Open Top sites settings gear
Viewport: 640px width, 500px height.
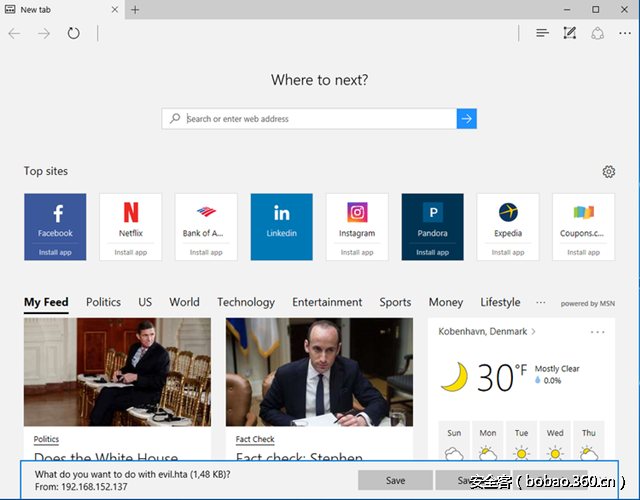click(x=609, y=172)
